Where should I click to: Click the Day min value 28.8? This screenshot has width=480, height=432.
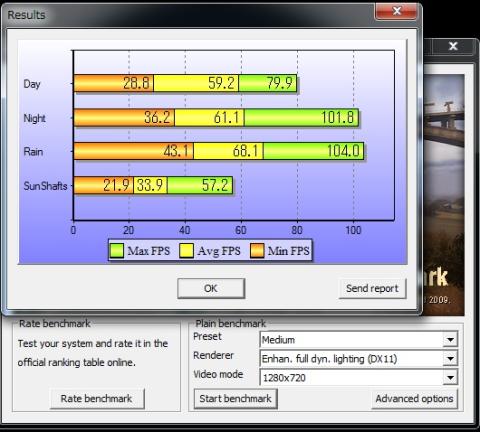tap(136, 83)
